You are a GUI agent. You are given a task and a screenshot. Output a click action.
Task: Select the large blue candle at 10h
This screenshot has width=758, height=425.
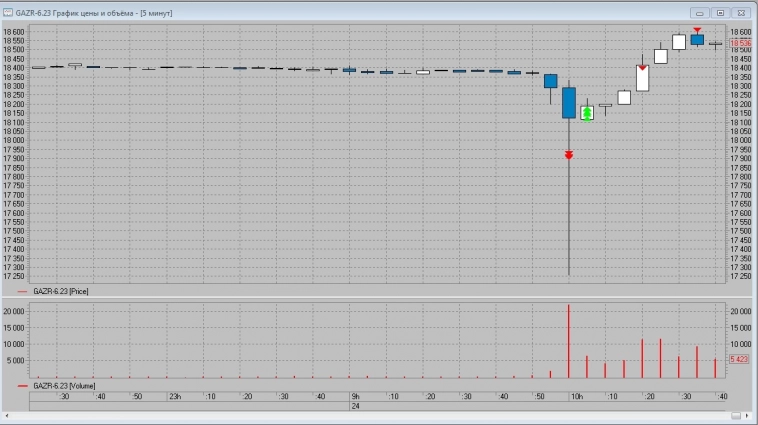click(x=569, y=103)
